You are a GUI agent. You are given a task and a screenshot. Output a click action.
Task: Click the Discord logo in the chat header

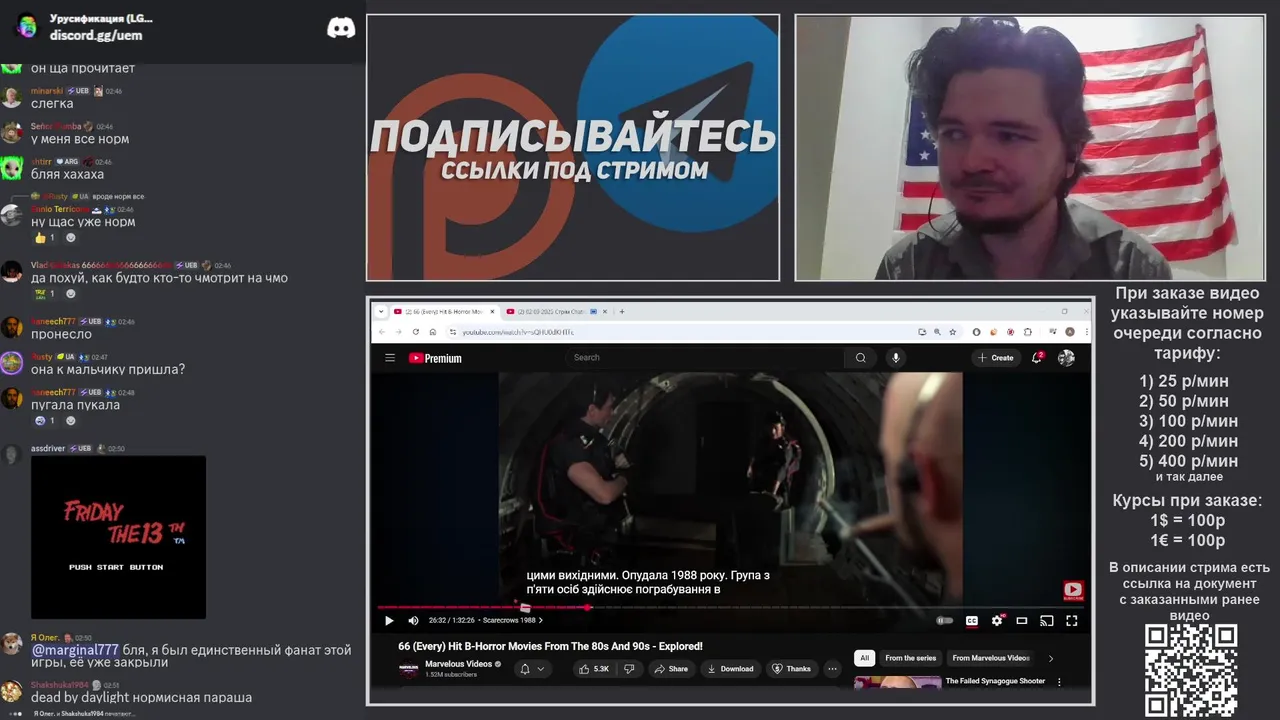[x=341, y=27]
